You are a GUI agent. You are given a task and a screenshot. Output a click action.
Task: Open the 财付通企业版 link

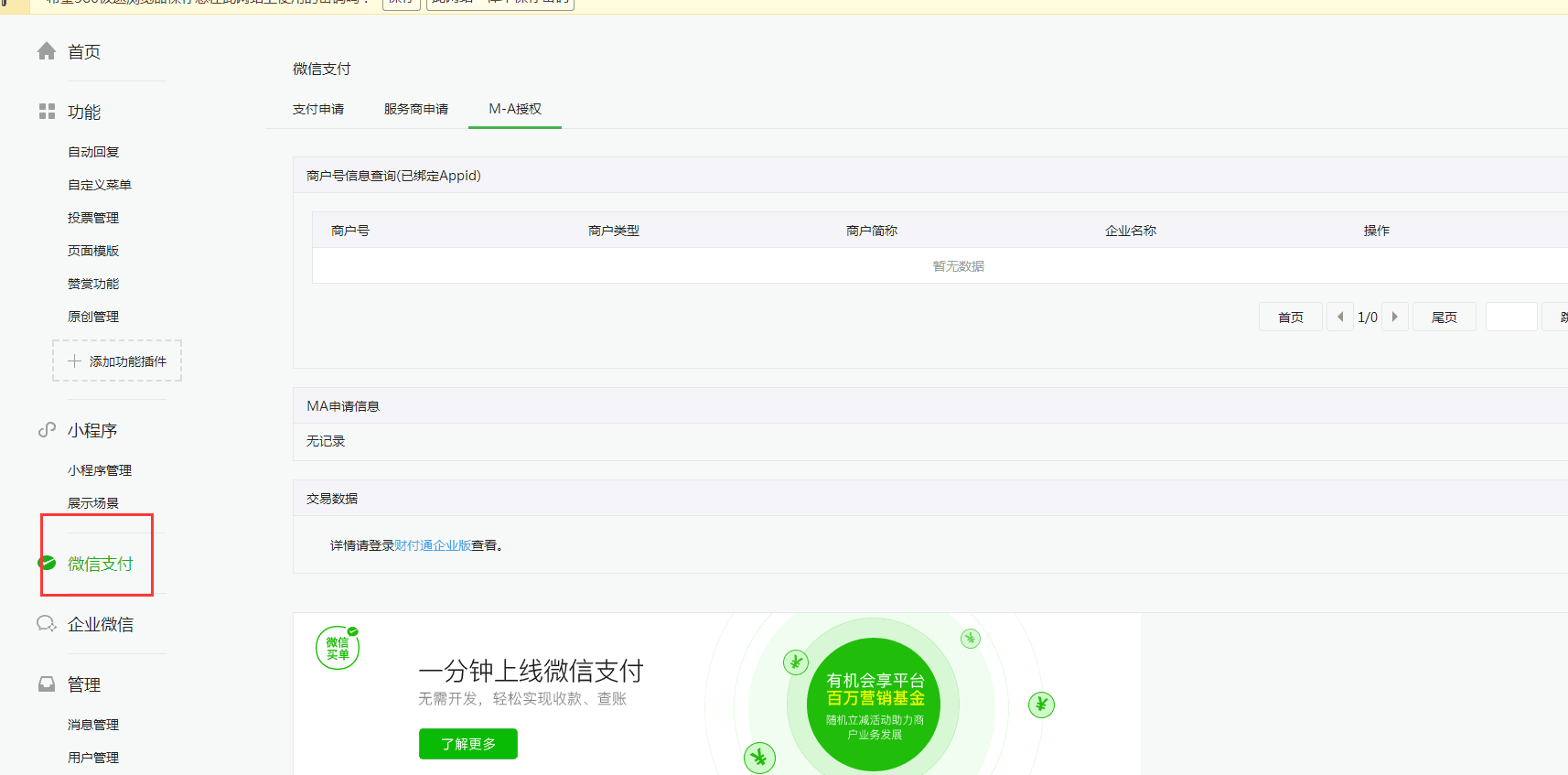click(x=433, y=545)
